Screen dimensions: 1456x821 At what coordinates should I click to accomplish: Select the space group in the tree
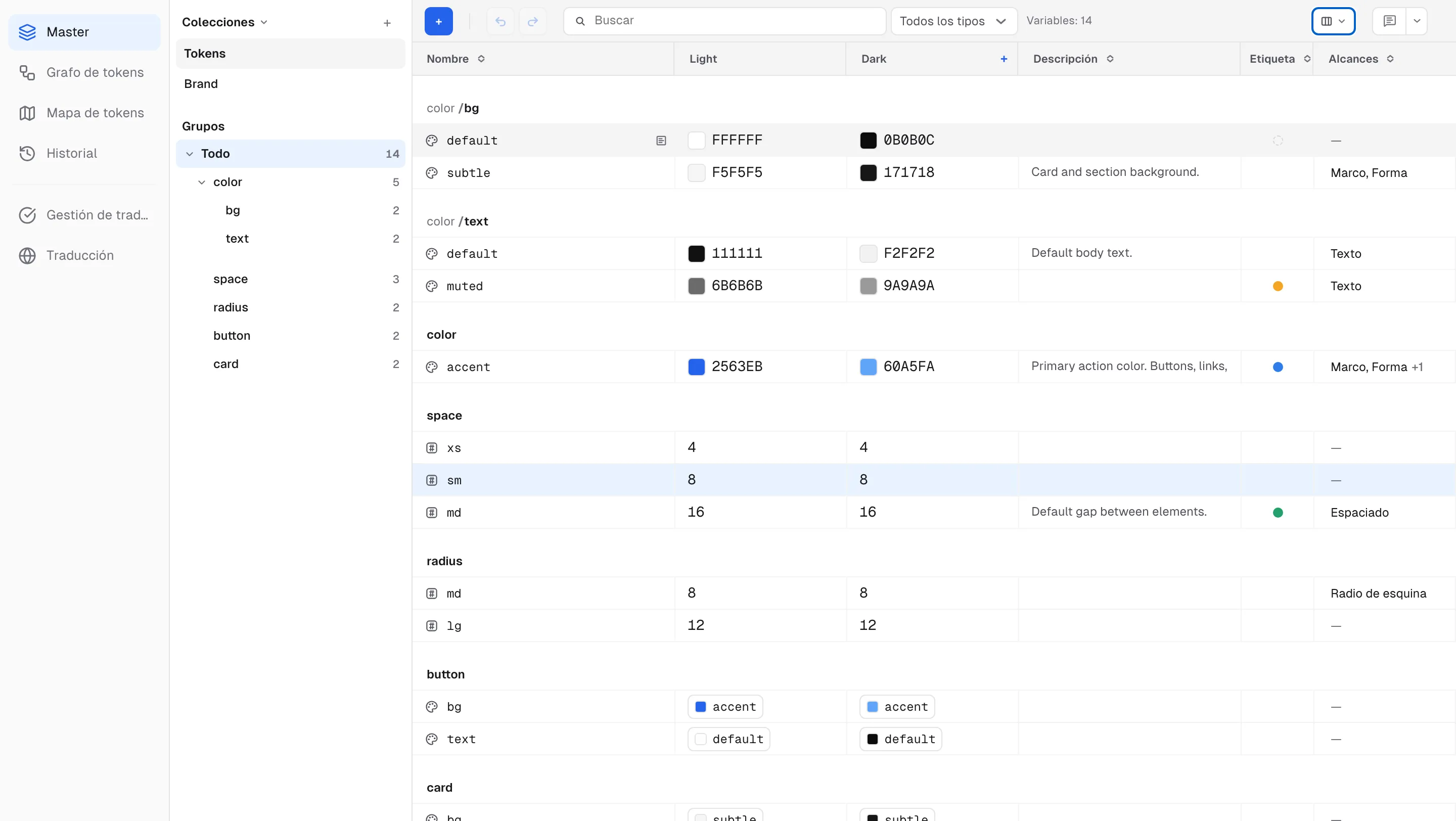coord(291,279)
